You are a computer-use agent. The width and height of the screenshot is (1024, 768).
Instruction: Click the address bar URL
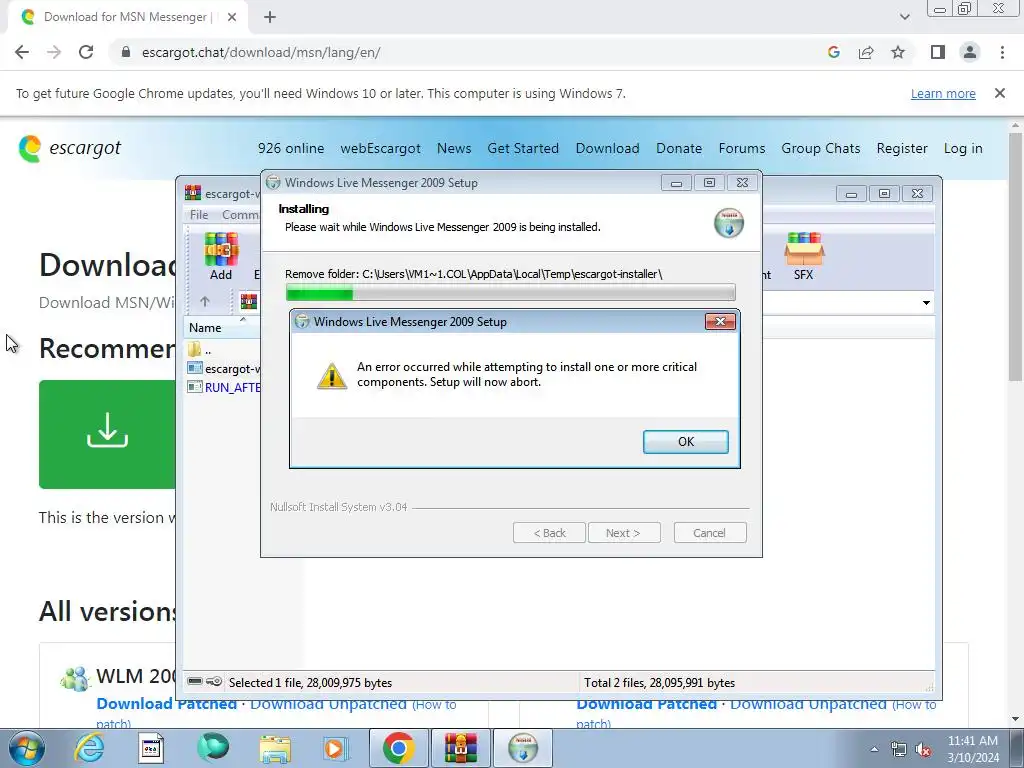point(261,52)
